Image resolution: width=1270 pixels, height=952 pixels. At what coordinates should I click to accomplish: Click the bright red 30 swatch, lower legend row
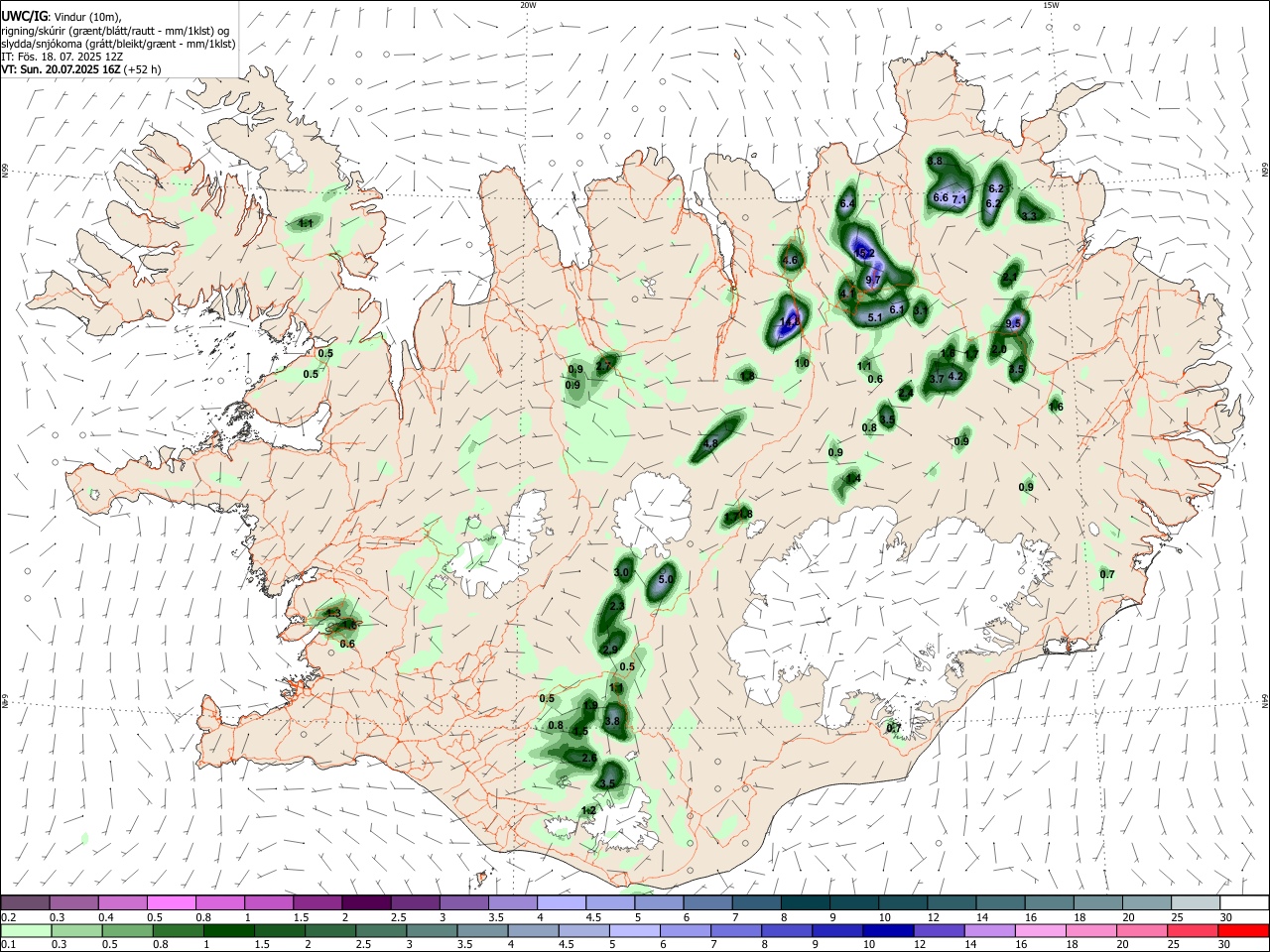(1243, 930)
